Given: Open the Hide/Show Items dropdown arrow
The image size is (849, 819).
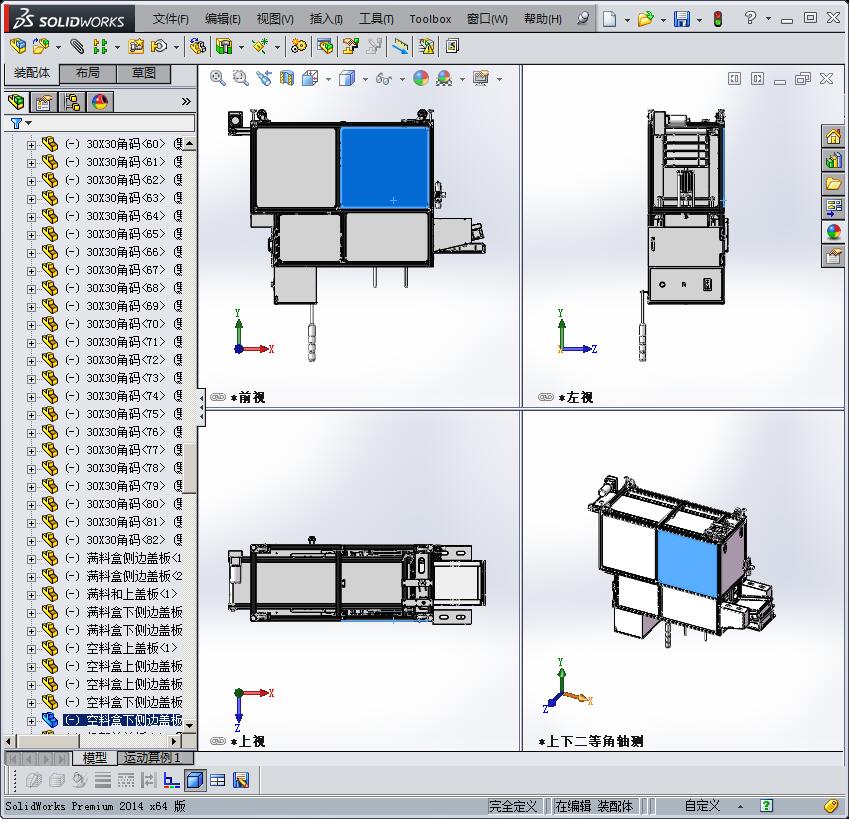Looking at the screenshot, I should [402, 80].
